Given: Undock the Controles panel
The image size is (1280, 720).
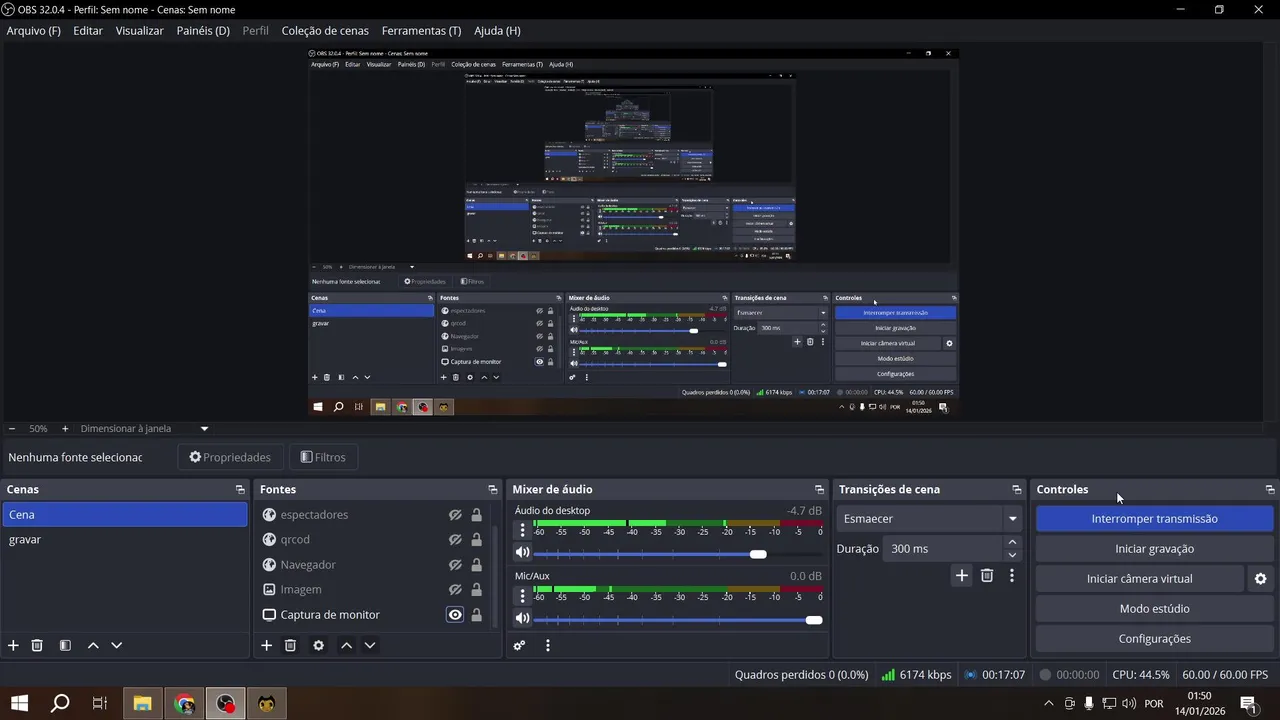Looking at the screenshot, I should 1270,489.
